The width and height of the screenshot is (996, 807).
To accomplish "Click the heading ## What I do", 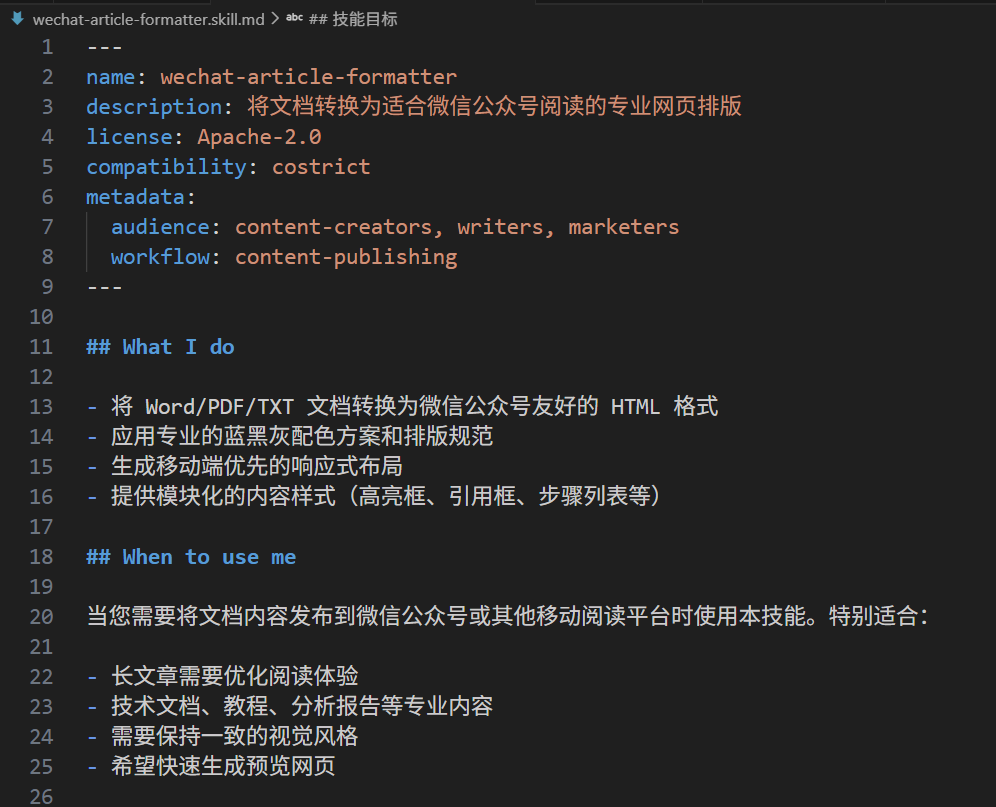I will click(160, 346).
